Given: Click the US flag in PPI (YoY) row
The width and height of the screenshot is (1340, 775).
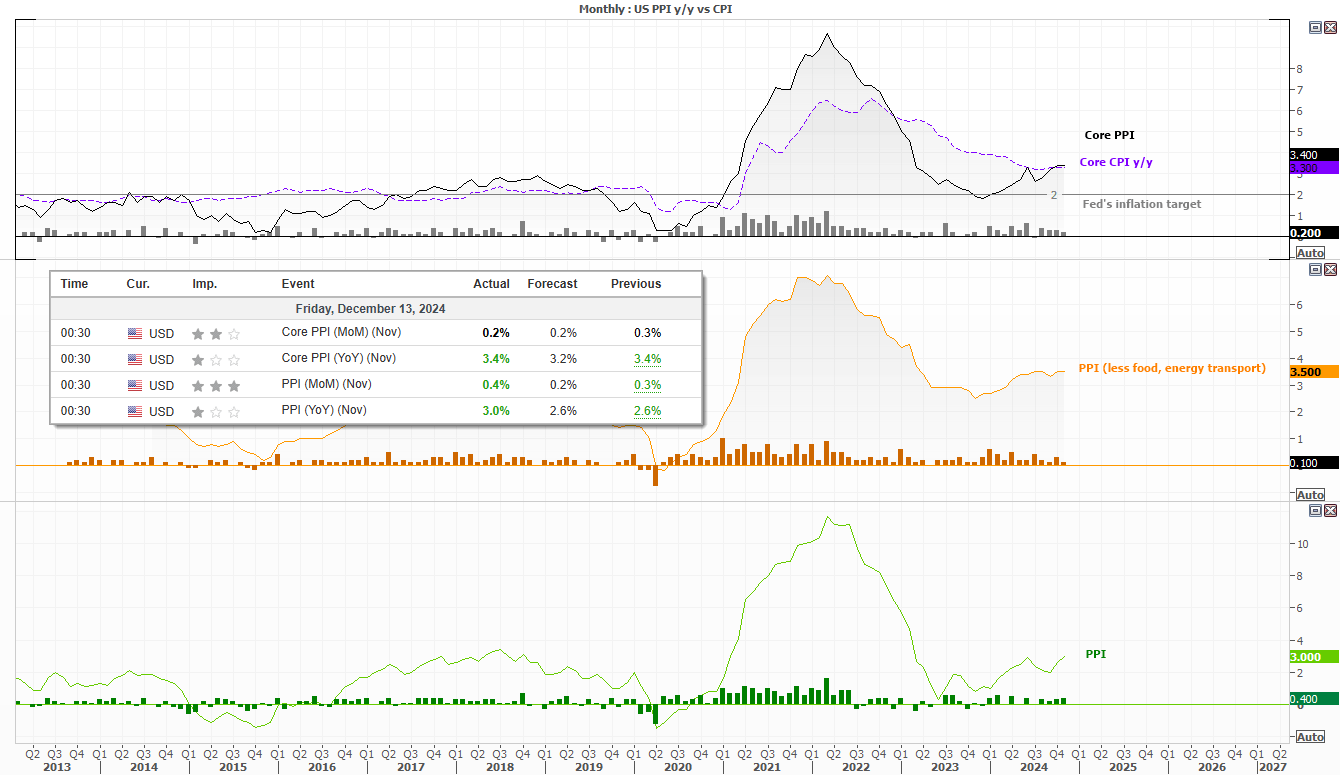Looking at the screenshot, I should pyautogui.click(x=135, y=411).
